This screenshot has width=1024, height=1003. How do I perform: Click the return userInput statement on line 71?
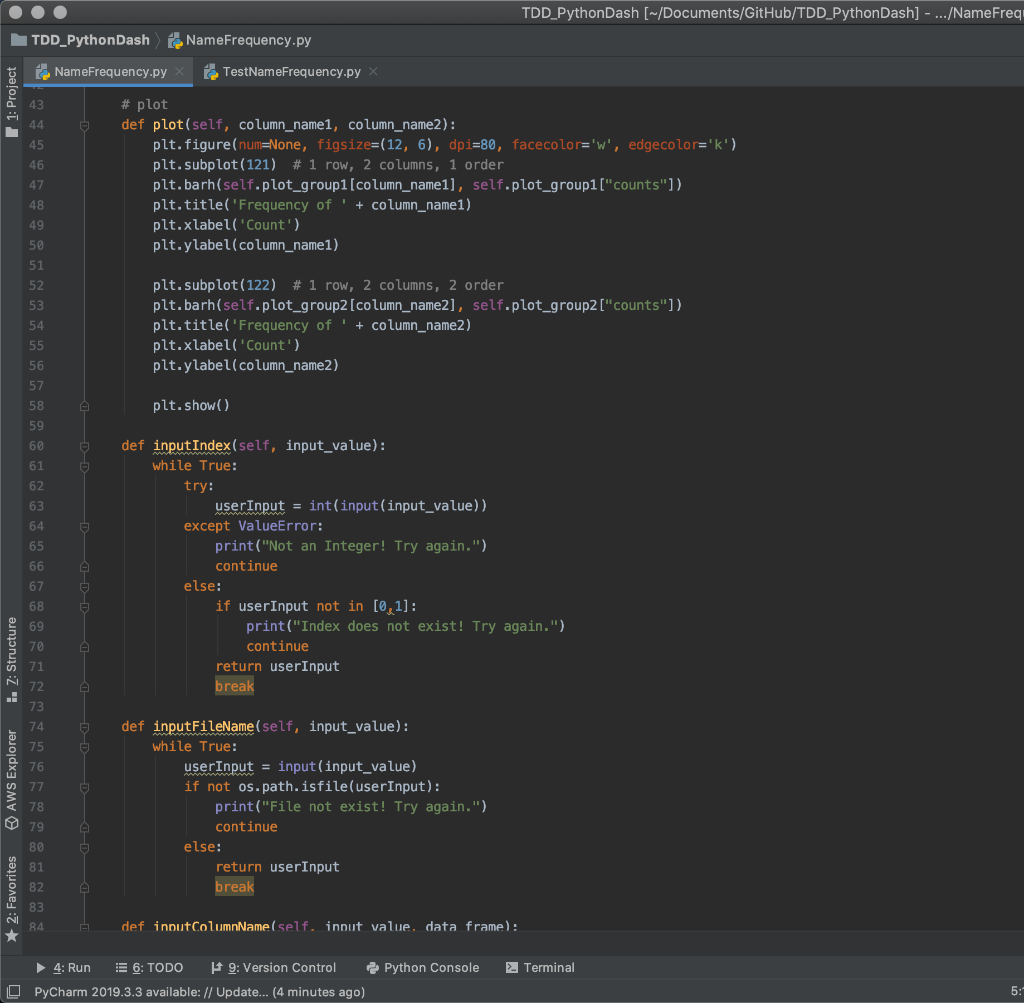tap(278, 667)
